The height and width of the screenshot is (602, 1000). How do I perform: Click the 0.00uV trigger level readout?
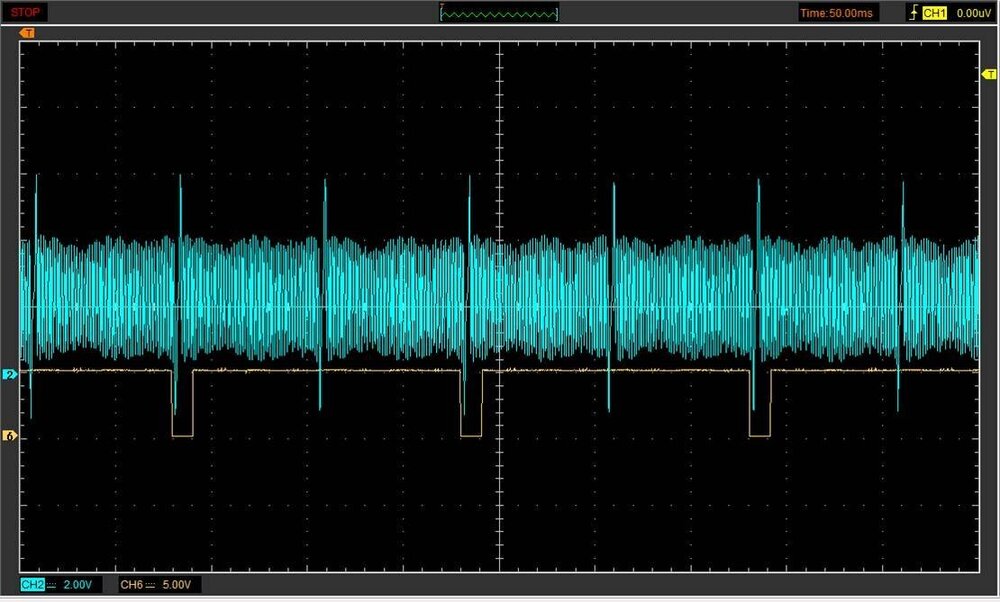[x=973, y=13]
